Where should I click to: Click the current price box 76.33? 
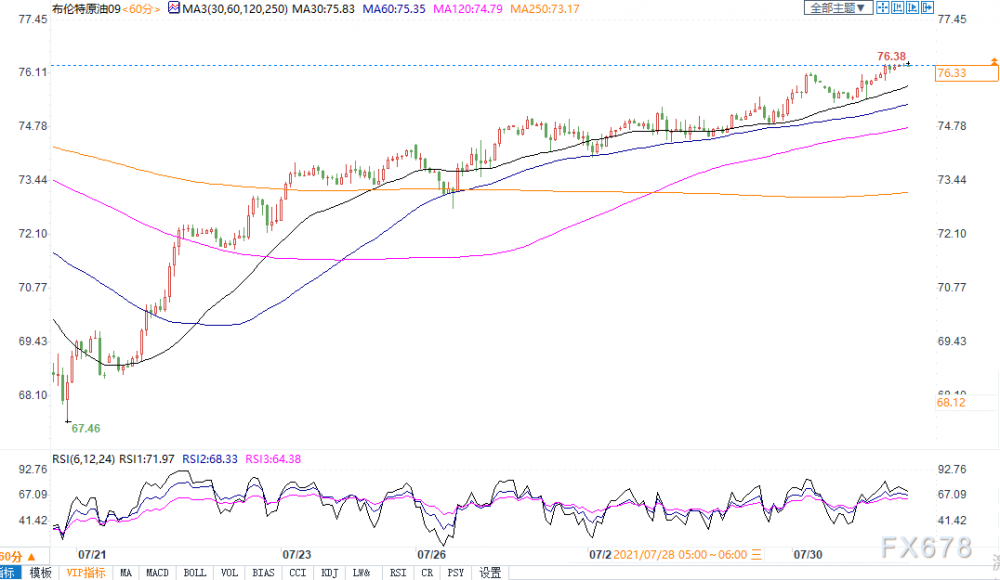(x=966, y=73)
